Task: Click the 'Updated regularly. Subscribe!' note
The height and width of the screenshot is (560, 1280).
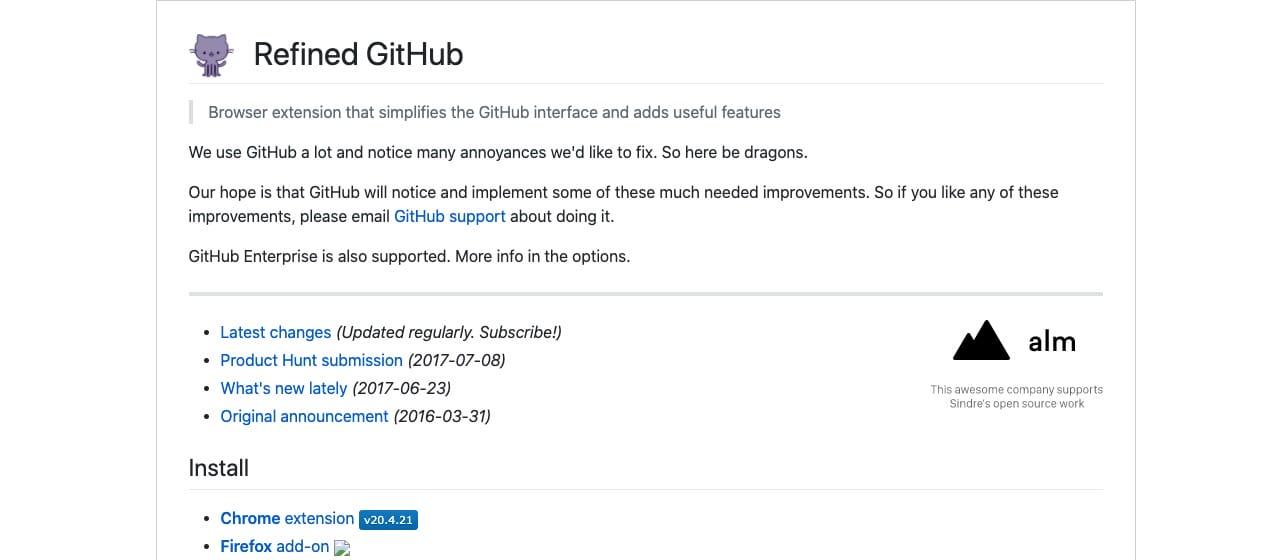Action: [x=449, y=332]
